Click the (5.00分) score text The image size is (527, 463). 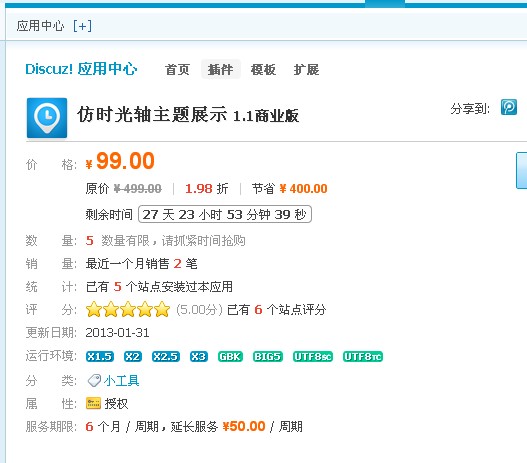[199, 309]
